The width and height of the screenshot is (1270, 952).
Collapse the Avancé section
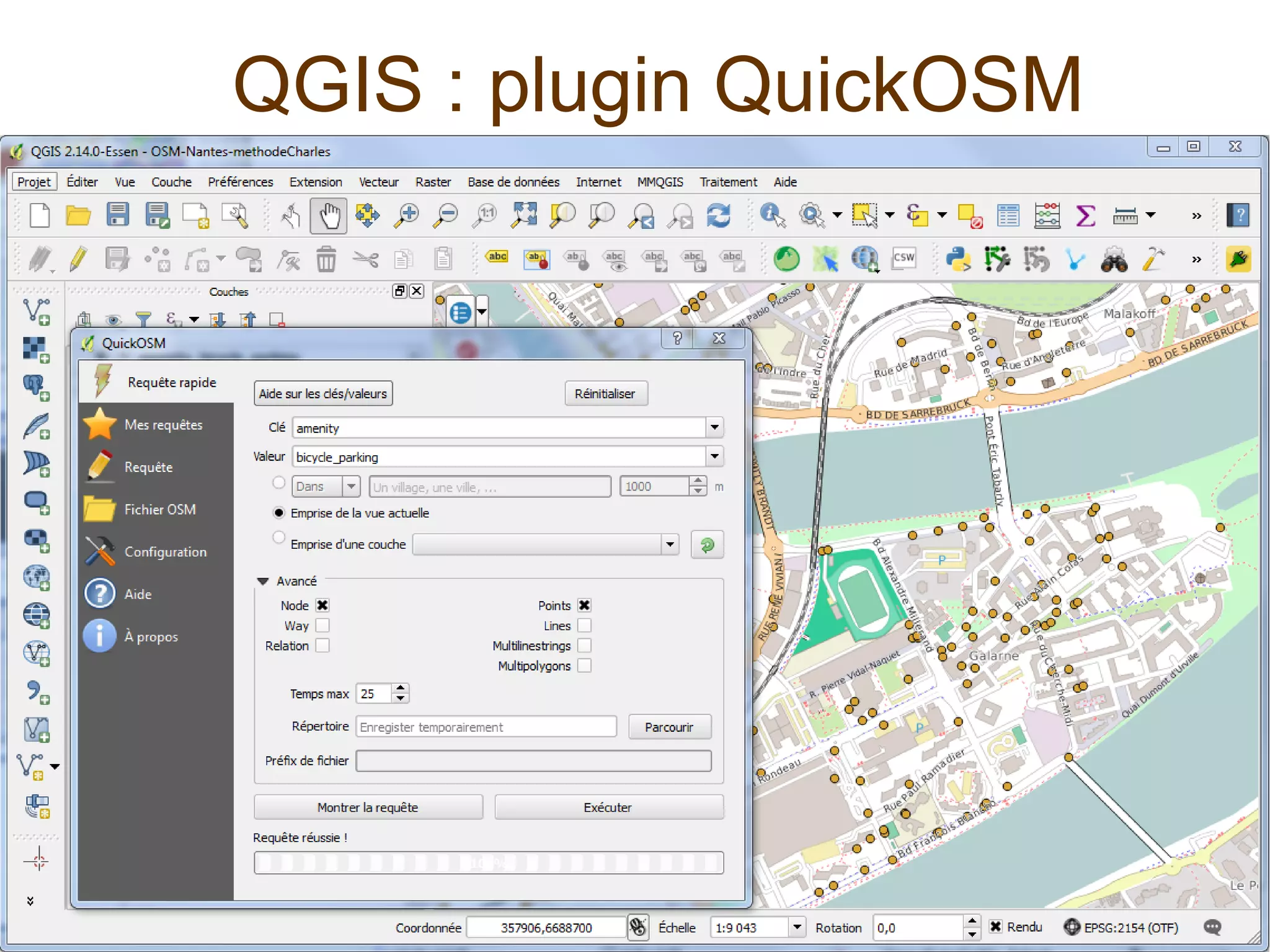pos(263,581)
